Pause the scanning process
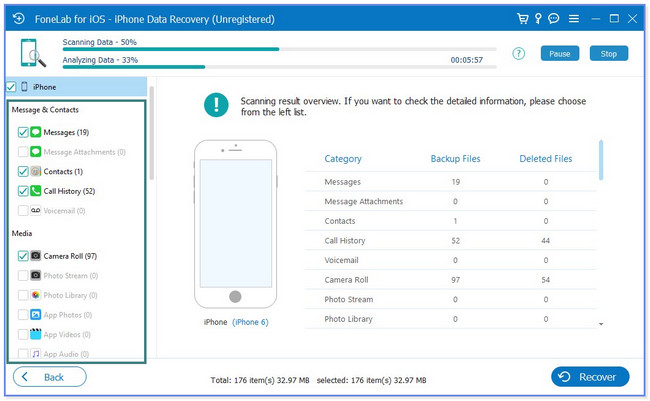The width and height of the screenshot is (650, 401). [560, 53]
